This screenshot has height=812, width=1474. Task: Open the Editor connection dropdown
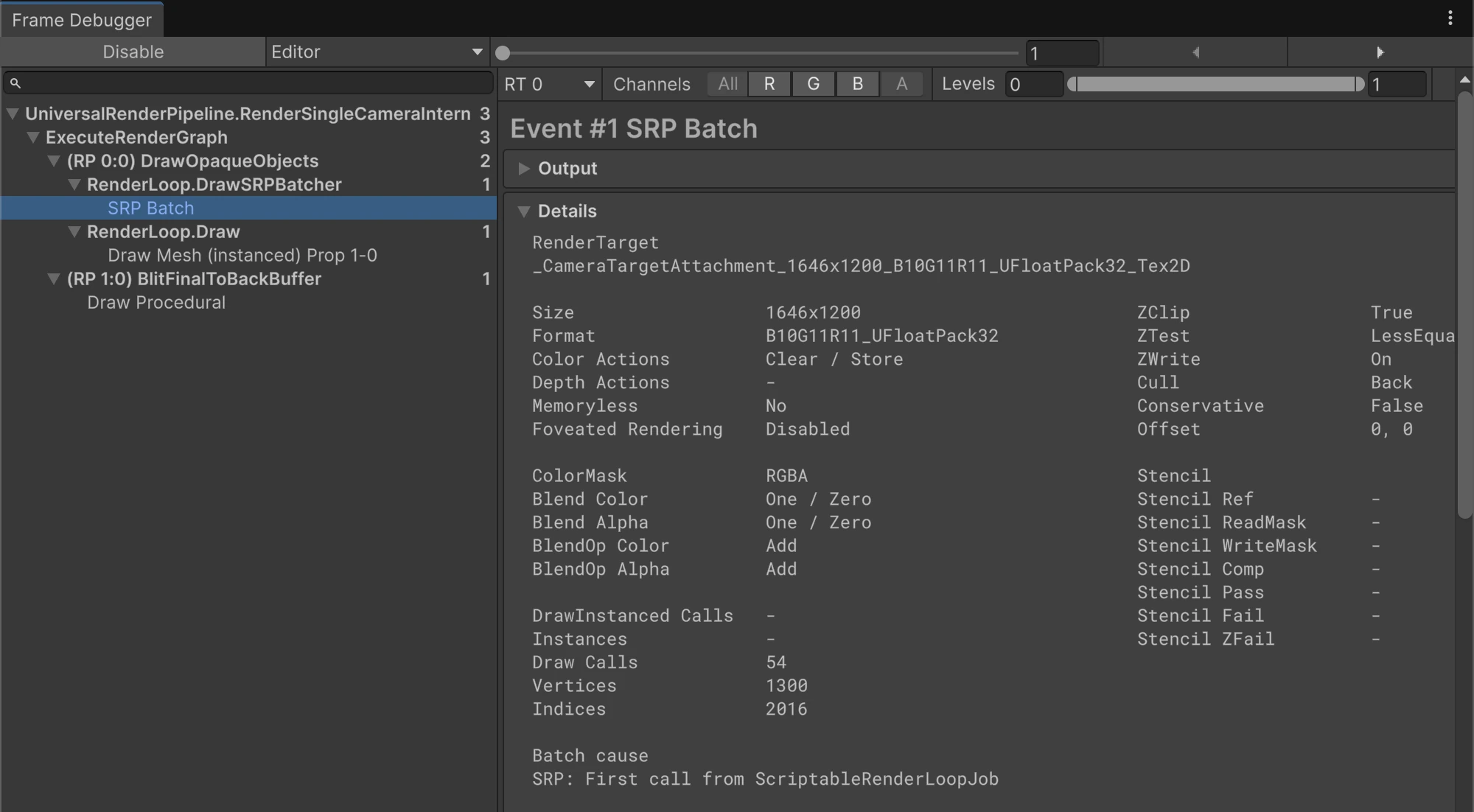377,52
